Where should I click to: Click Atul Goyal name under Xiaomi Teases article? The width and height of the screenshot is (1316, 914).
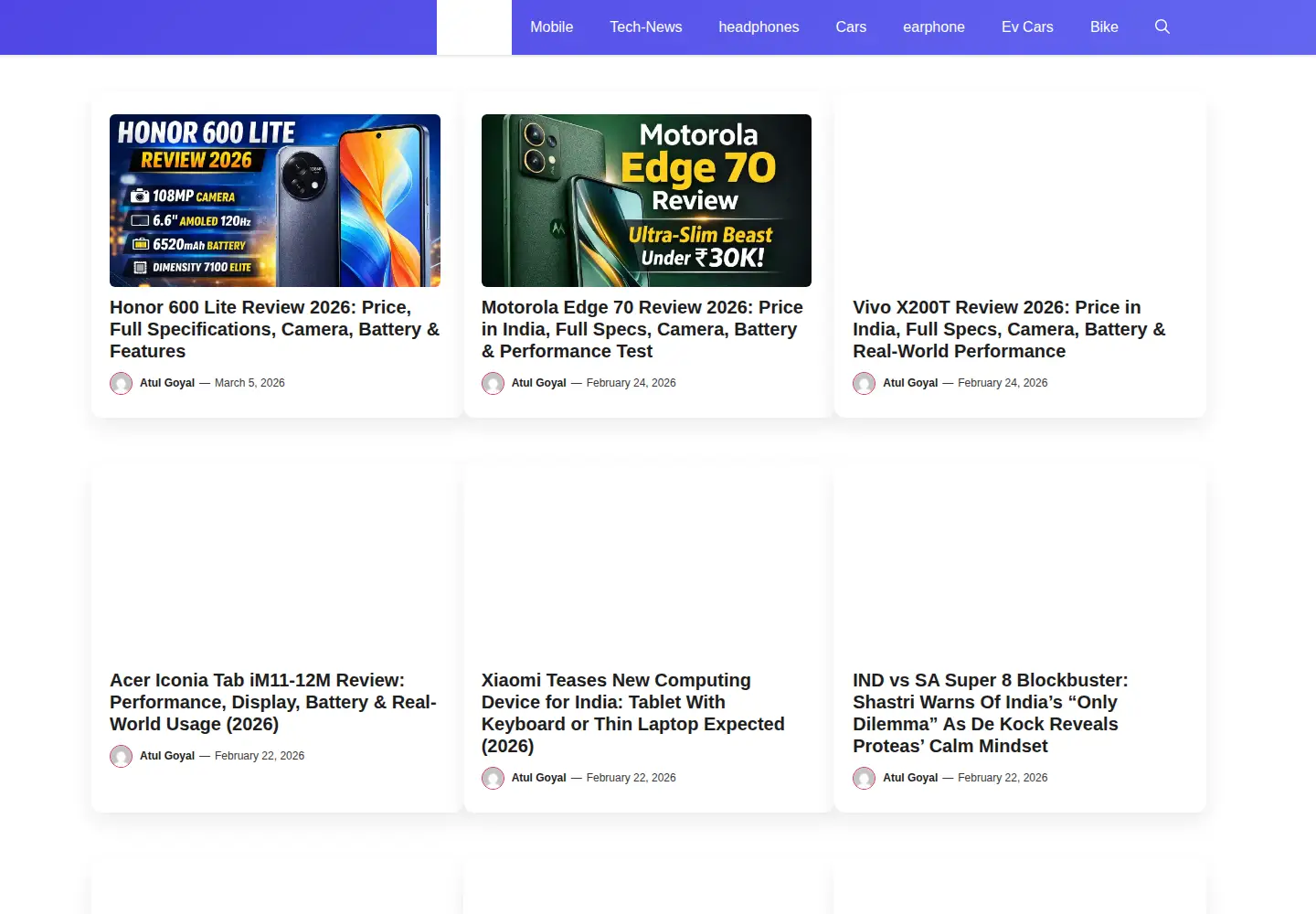(x=539, y=778)
